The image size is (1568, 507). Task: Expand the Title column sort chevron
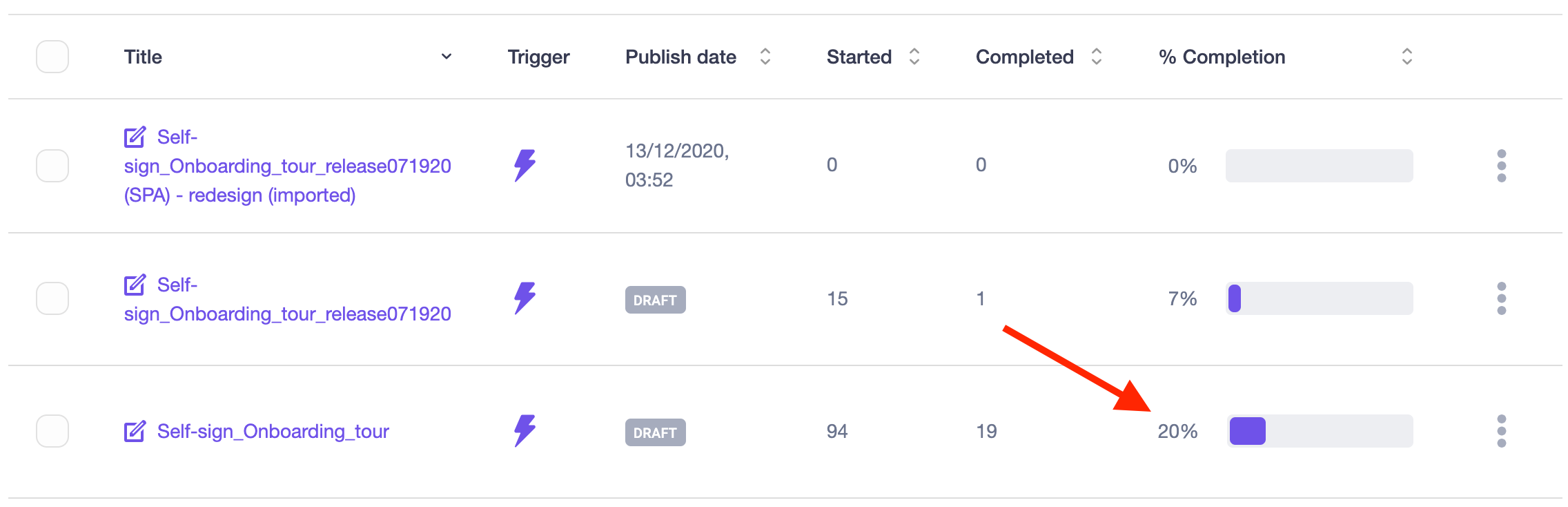tap(447, 57)
